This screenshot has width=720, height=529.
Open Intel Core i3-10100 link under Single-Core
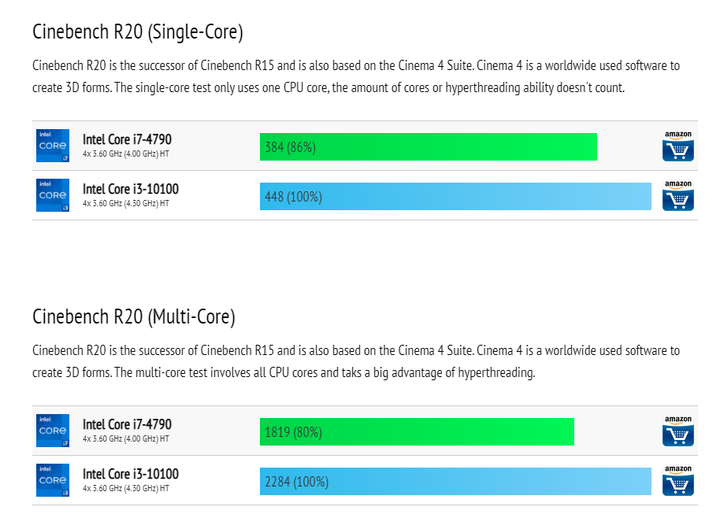(x=130, y=189)
